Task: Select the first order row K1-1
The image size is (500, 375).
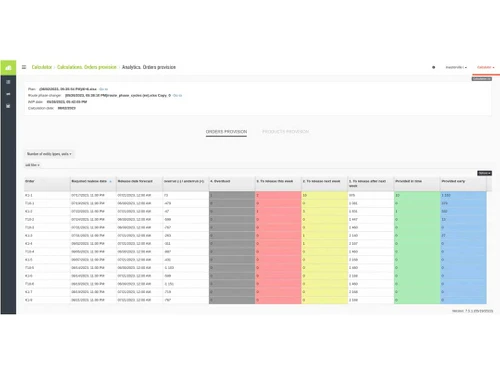Action: click(255, 195)
